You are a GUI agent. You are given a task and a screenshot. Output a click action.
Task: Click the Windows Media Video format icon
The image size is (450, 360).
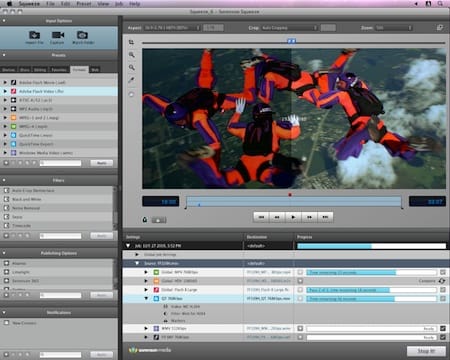click(14, 153)
